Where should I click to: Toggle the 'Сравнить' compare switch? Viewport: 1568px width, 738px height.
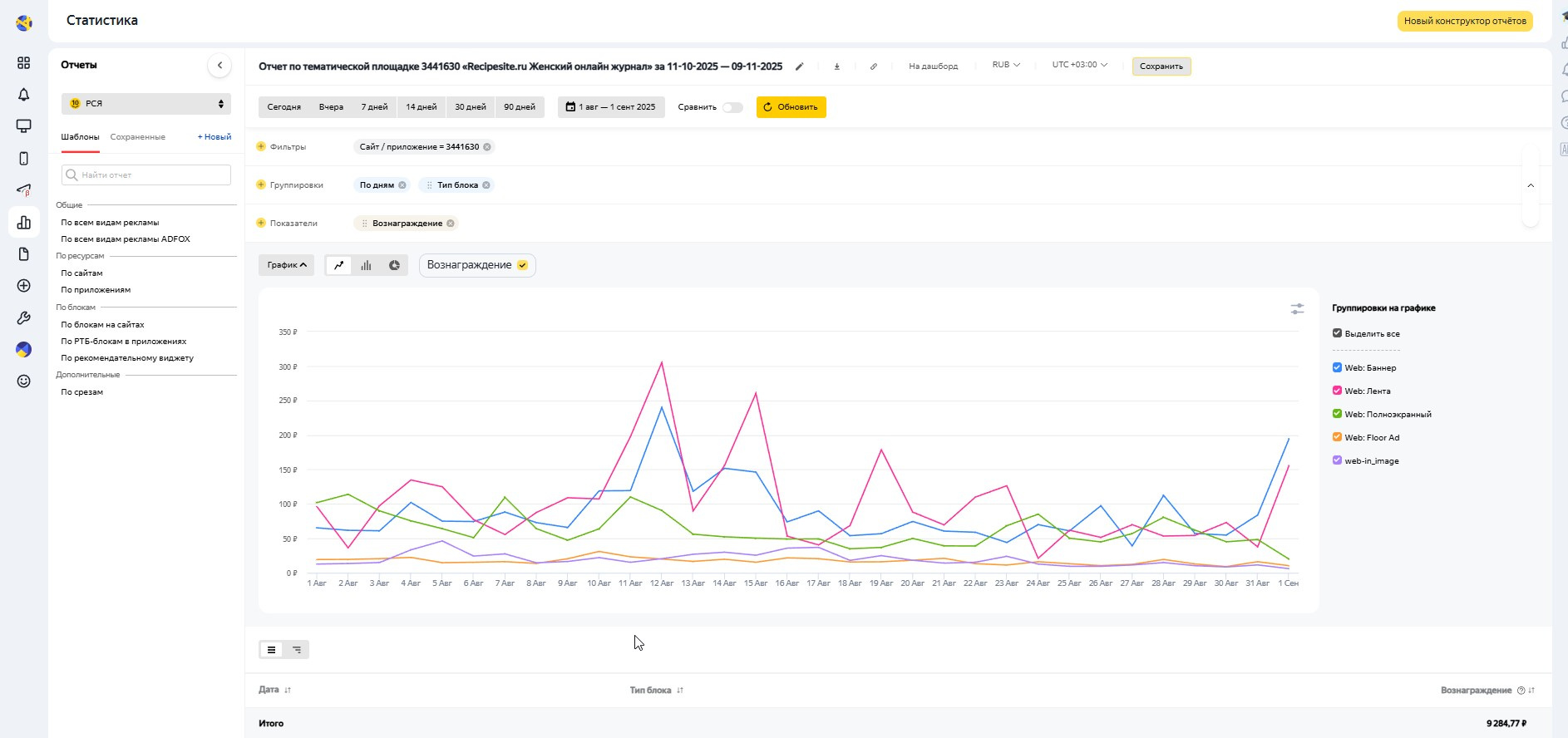tap(732, 107)
